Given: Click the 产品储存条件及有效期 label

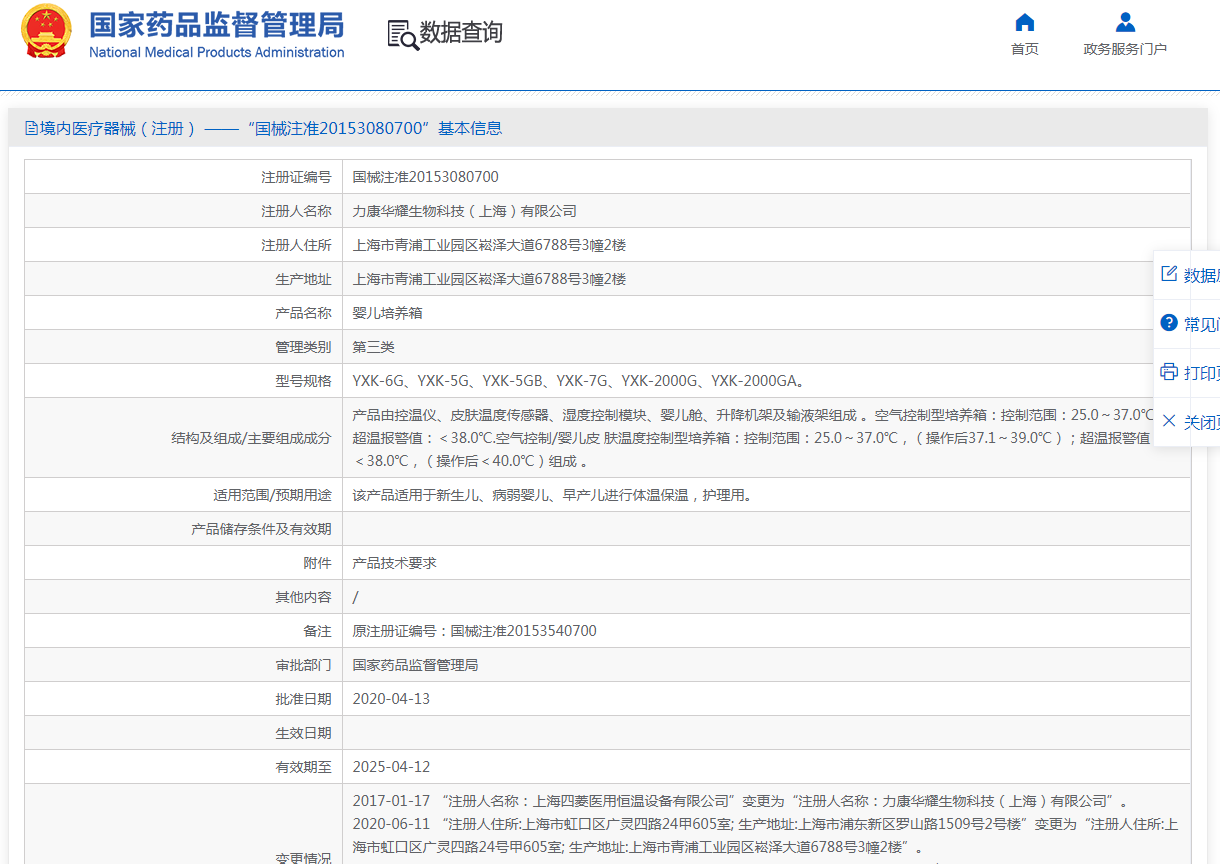Looking at the screenshot, I should 261,529.
